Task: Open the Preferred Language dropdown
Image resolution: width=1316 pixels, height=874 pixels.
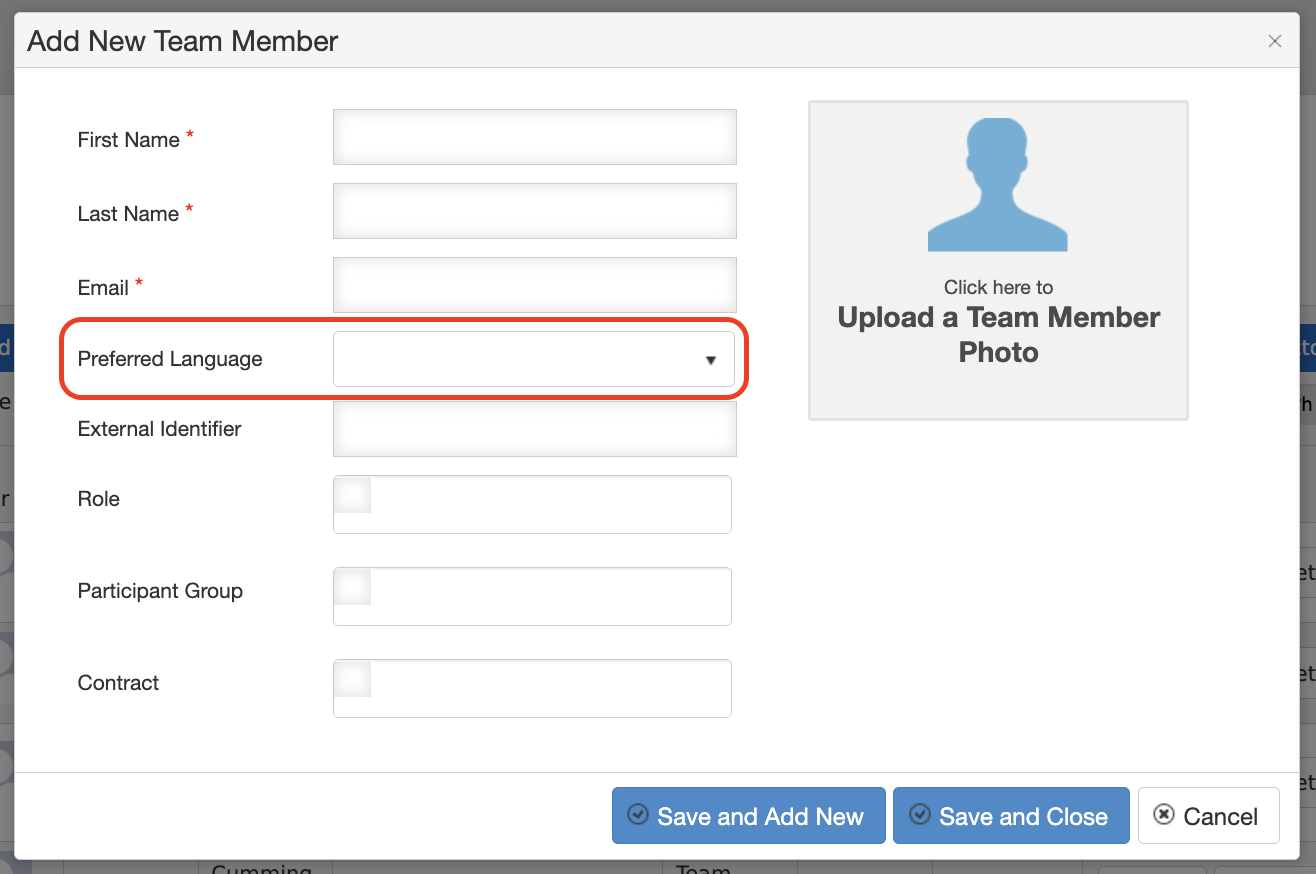Action: [x=534, y=359]
